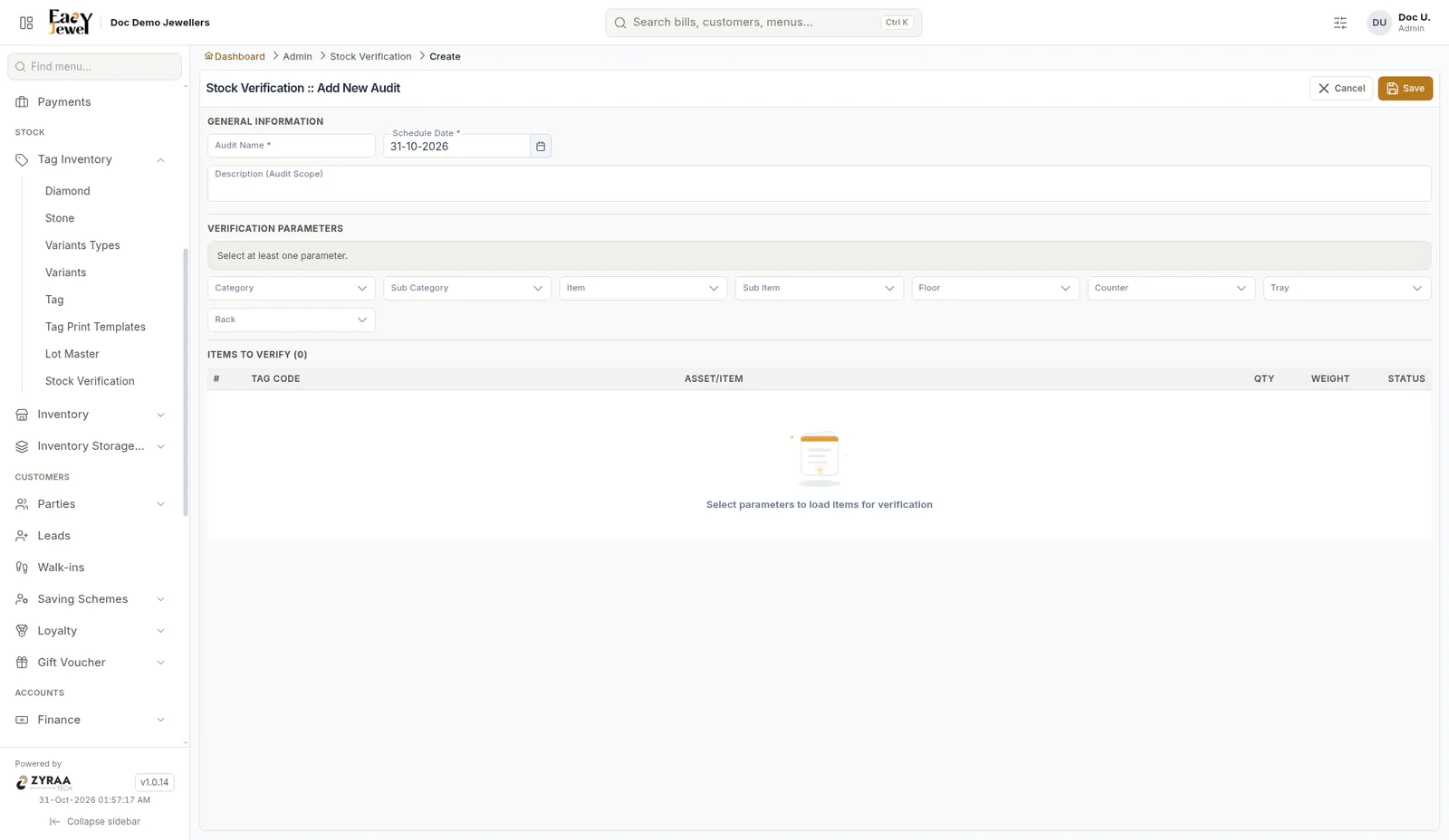Click the v1.0.14 version badge
The width and height of the screenshot is (1449, 840).
click(154, 782)
